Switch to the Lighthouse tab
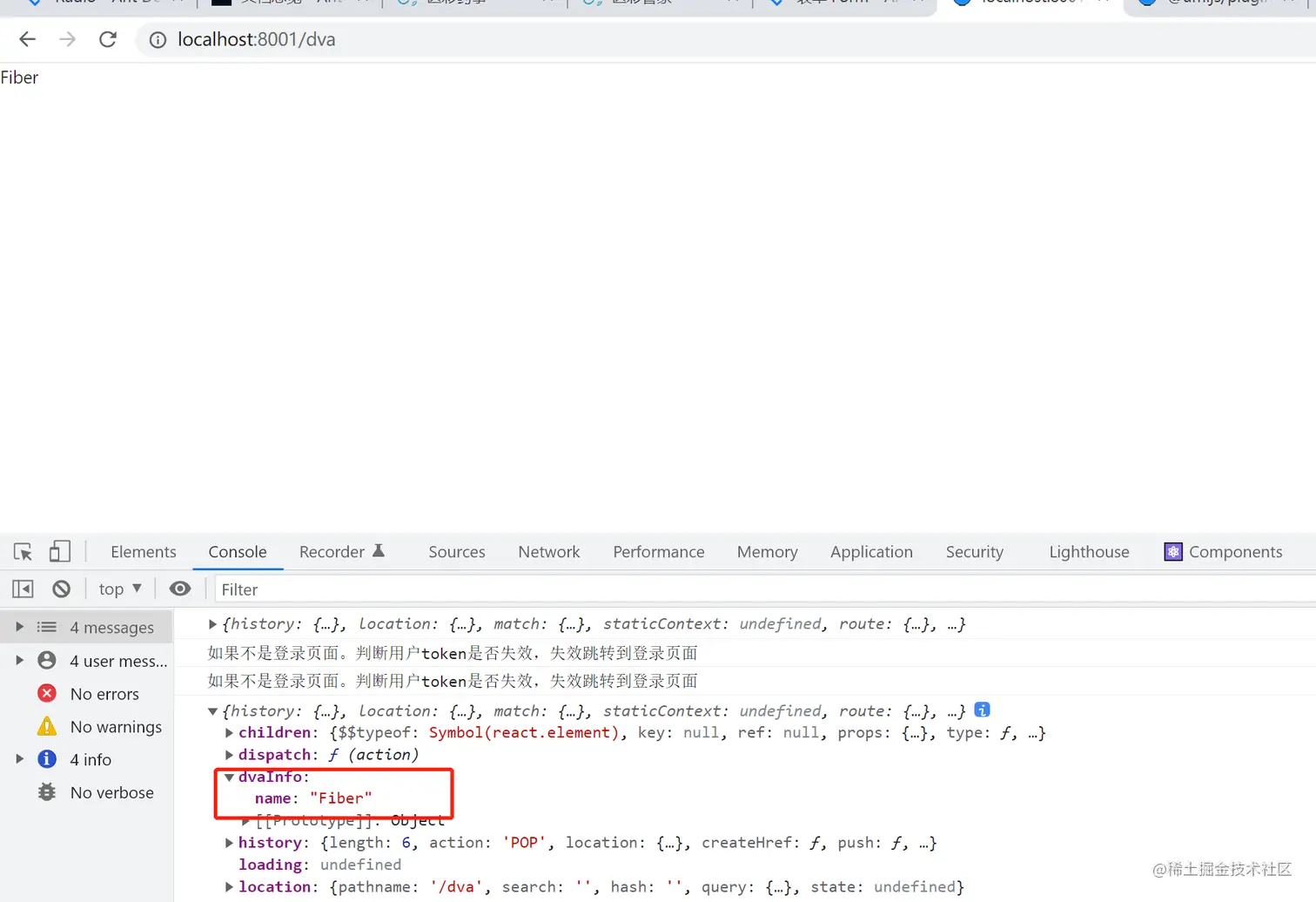 [1089, 552]
